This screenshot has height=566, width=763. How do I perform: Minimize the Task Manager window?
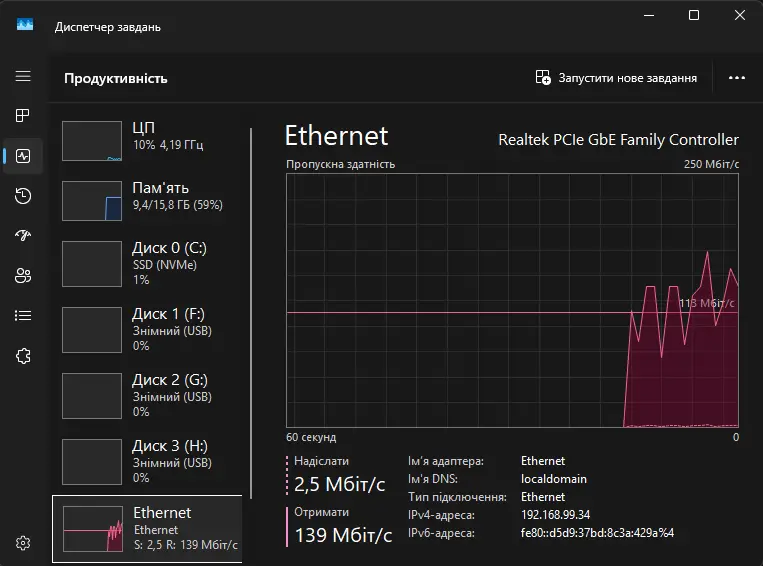(x=649, y=15)
